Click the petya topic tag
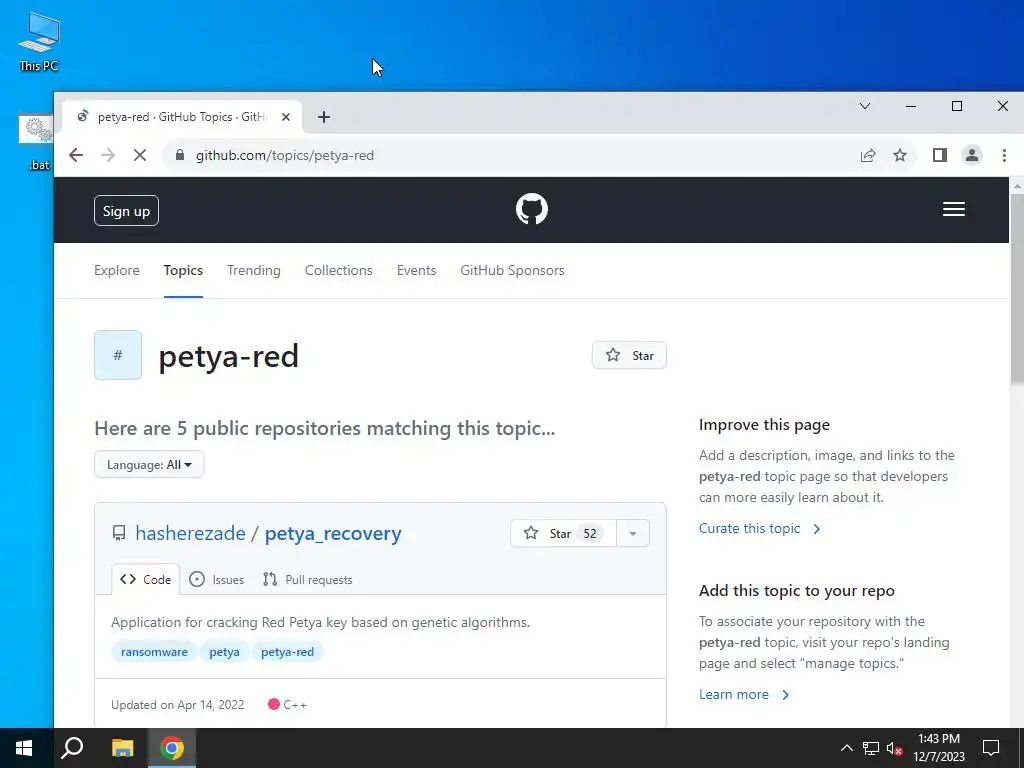This screenshot has height=768, width=1024. tap(224, 652)
